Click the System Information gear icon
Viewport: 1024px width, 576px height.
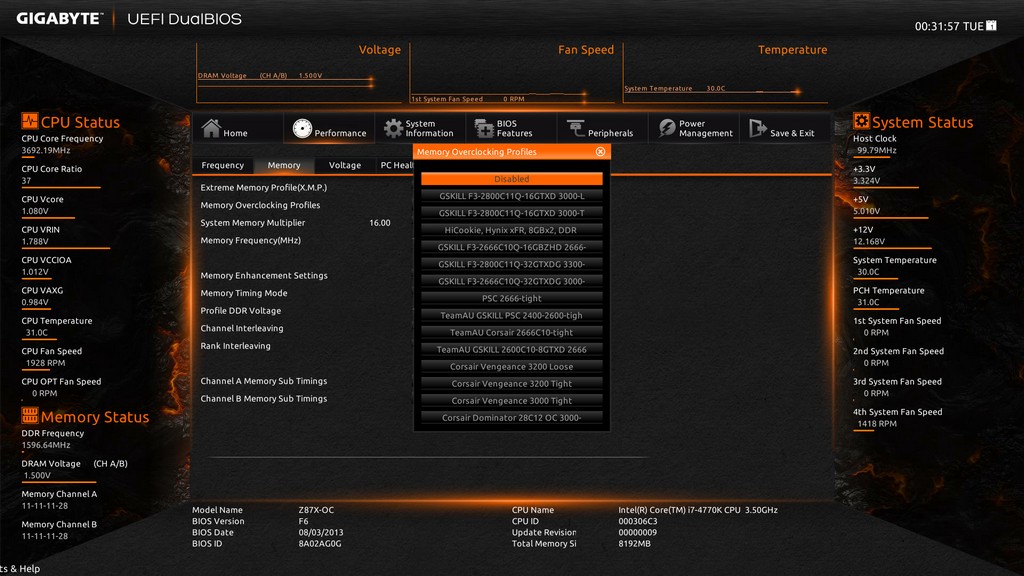click(x=393, y=129)
